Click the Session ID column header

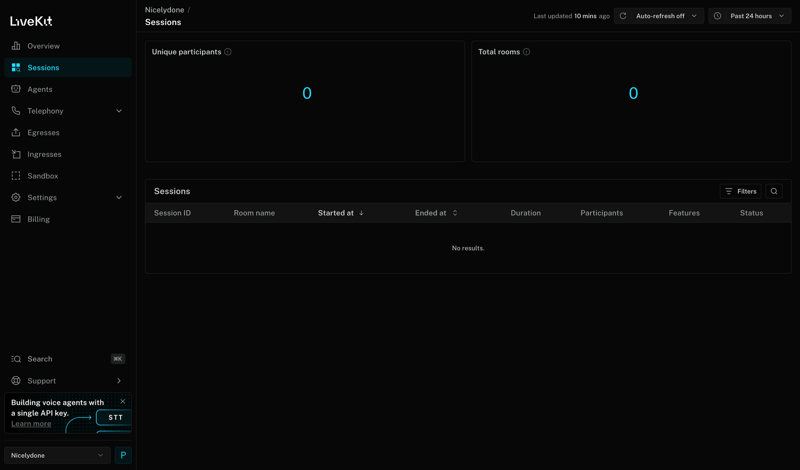(172, 213)
